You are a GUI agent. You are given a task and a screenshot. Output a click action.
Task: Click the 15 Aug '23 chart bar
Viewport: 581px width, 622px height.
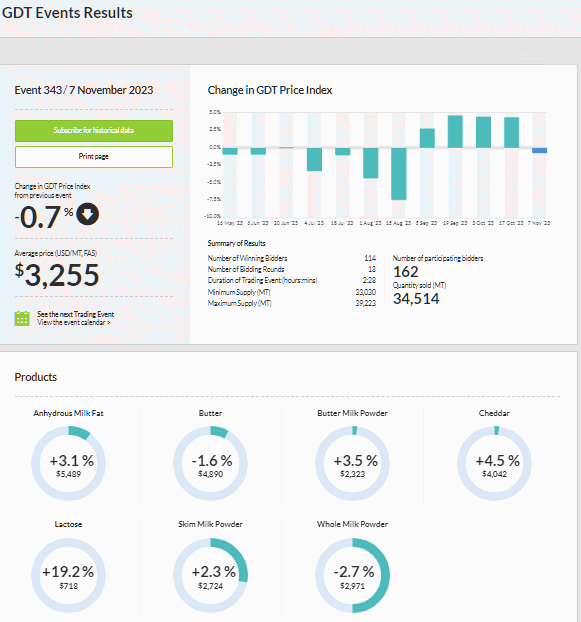pyautogui.click(x=399, y=174)
